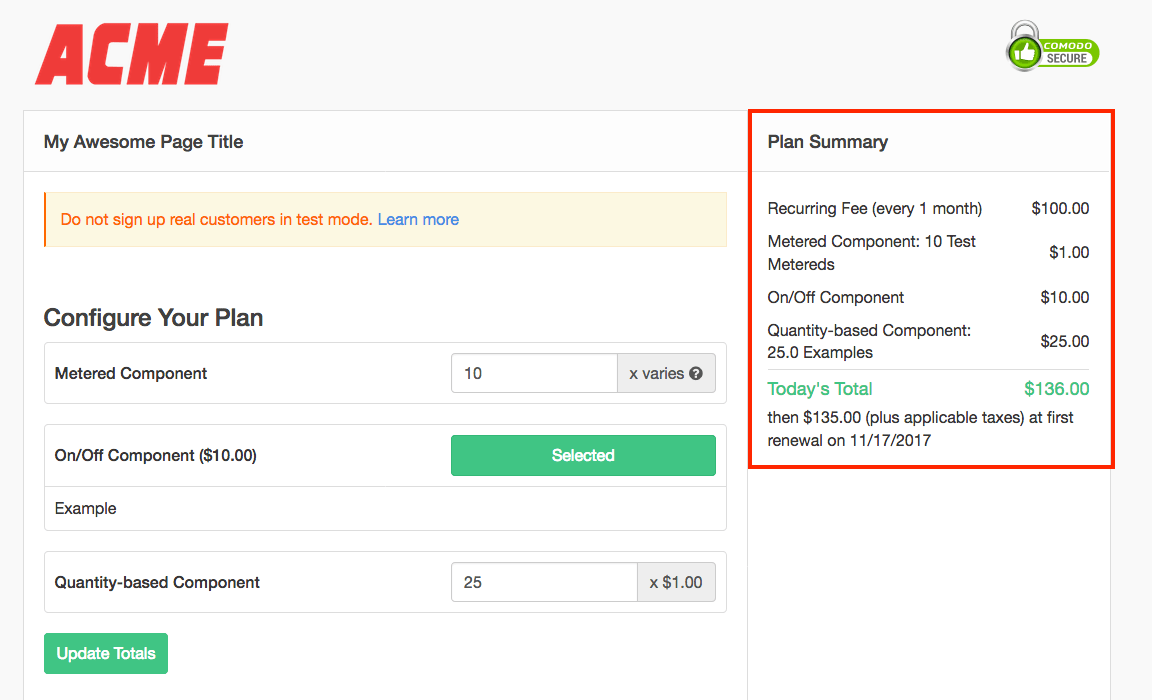Click the help question mark icon
1152x700 pixels.
tap(696, 374)
